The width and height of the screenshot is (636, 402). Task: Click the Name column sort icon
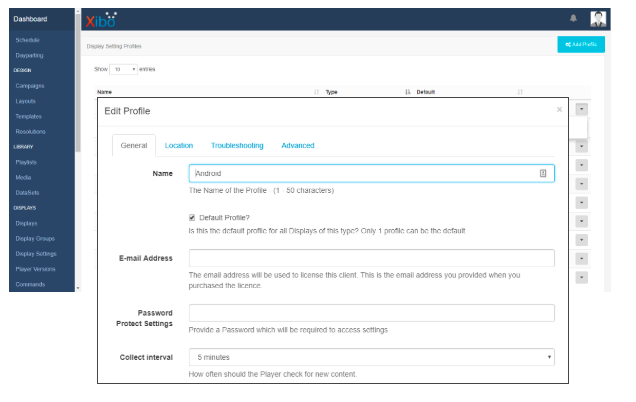point(316,92)
